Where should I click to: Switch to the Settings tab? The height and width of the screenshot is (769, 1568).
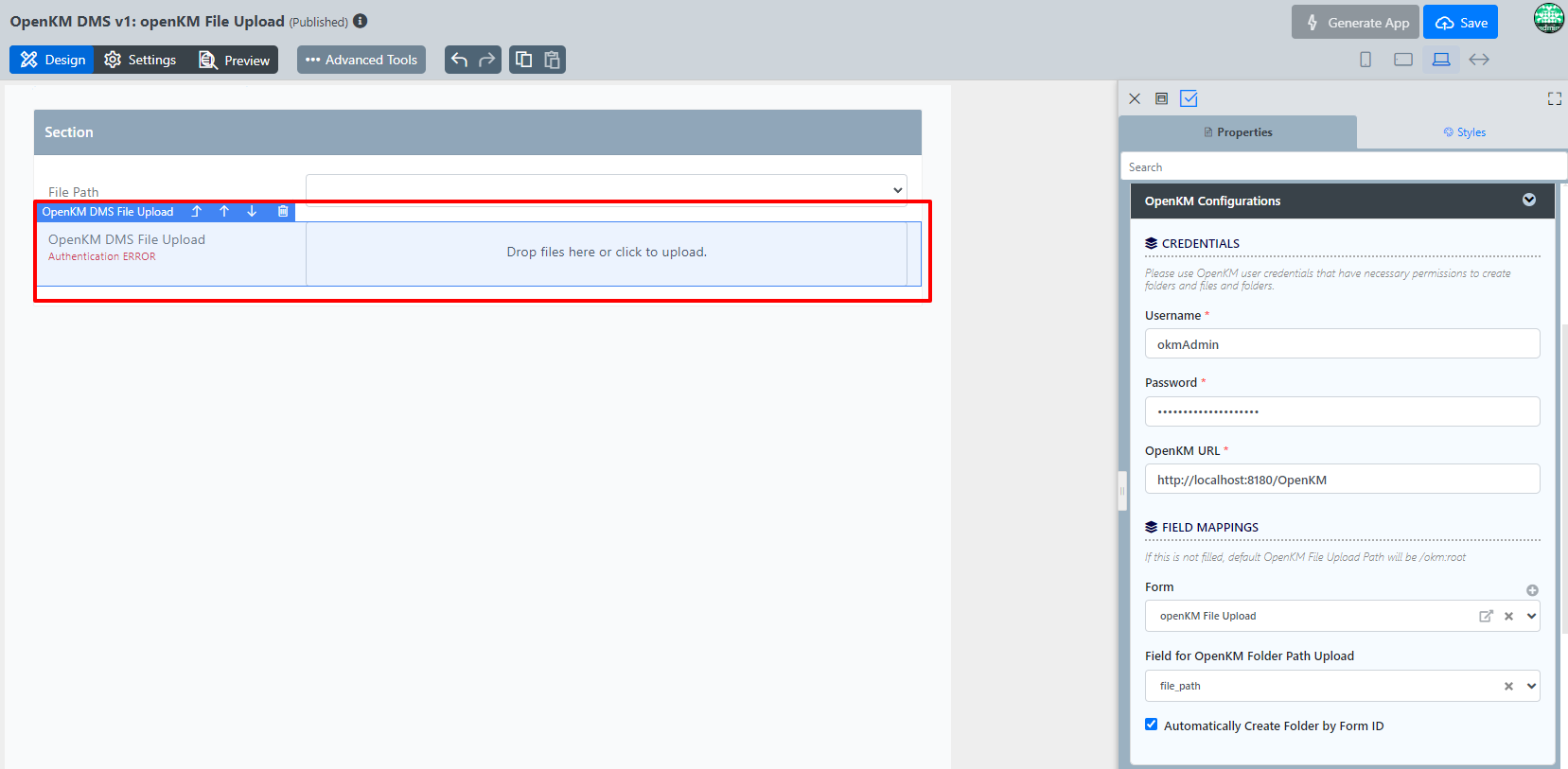point(140,60)
